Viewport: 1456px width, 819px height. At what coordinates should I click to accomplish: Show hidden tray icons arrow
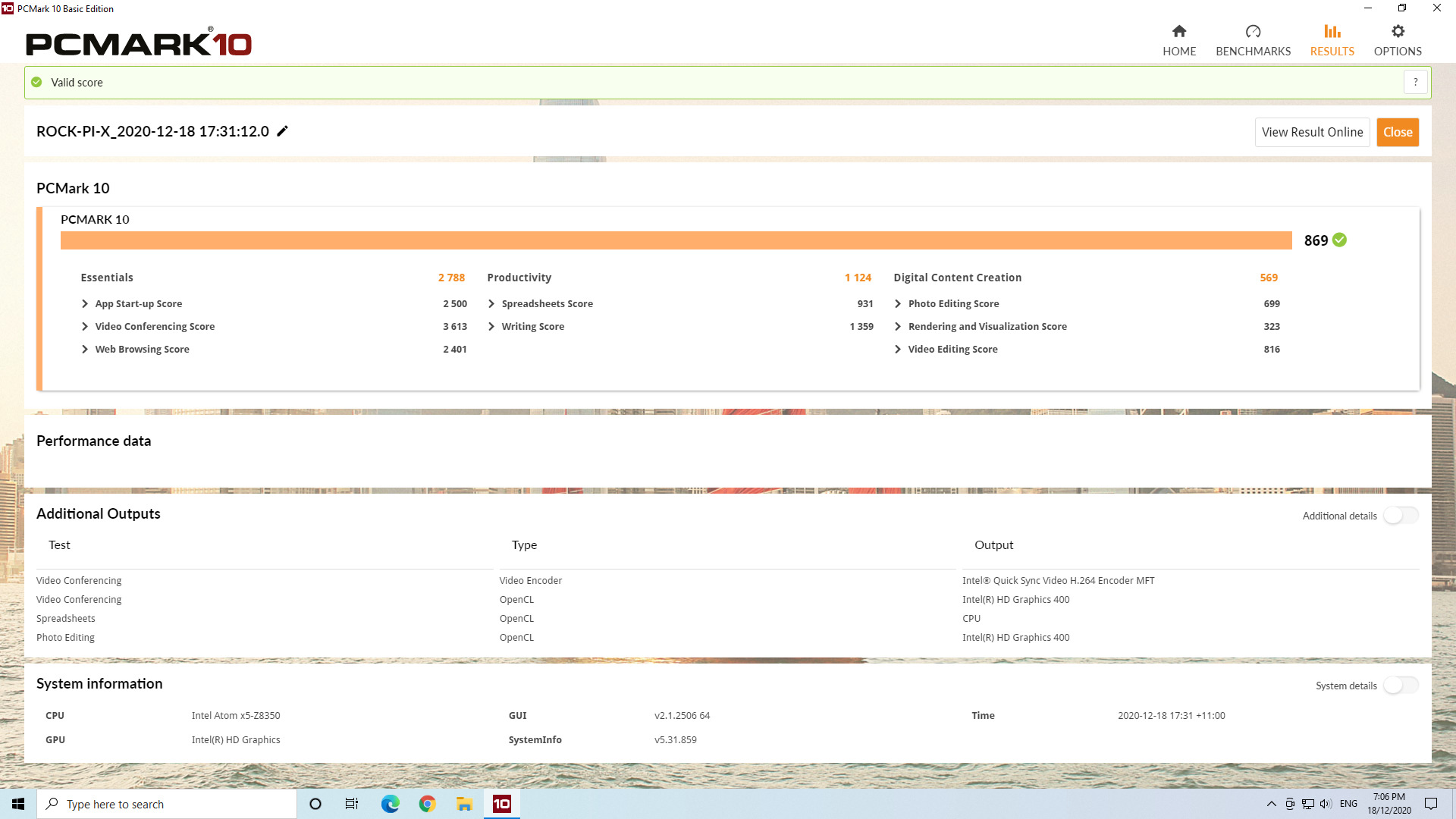[1271, 804]
